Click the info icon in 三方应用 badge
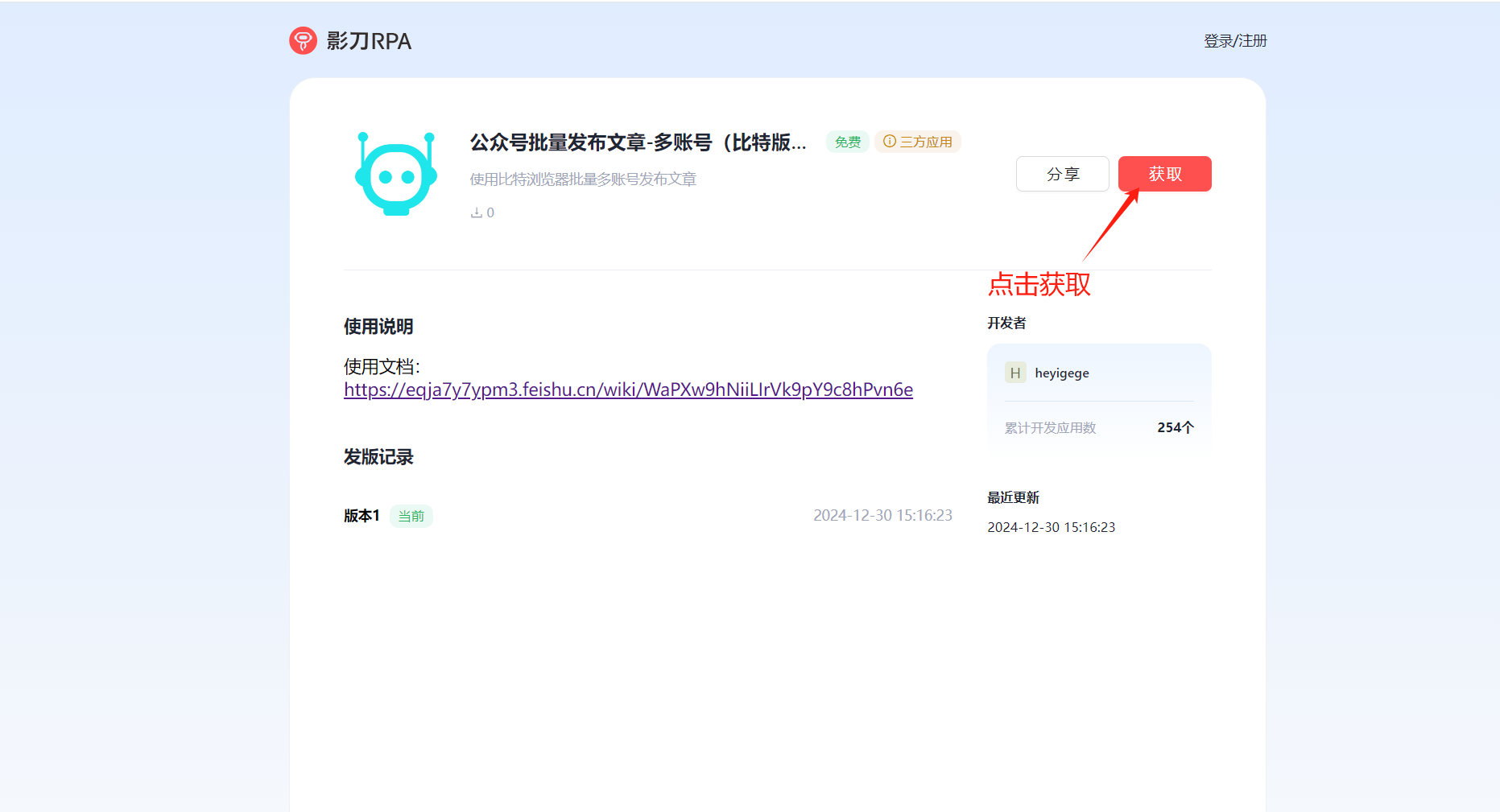Screen dimensions: 1500x812 point(890,142)
